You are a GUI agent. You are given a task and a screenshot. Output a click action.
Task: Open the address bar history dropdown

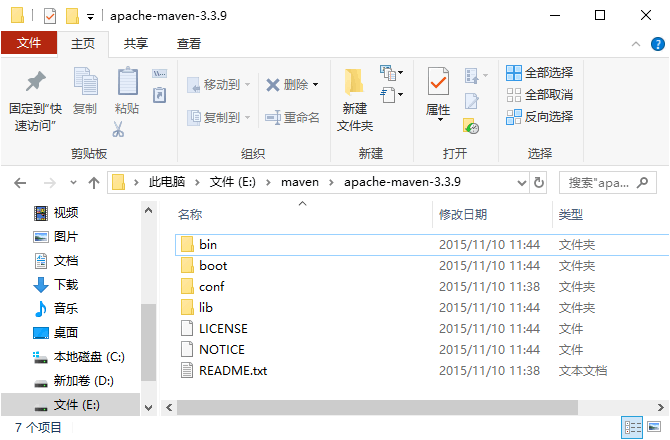[522, 182]
